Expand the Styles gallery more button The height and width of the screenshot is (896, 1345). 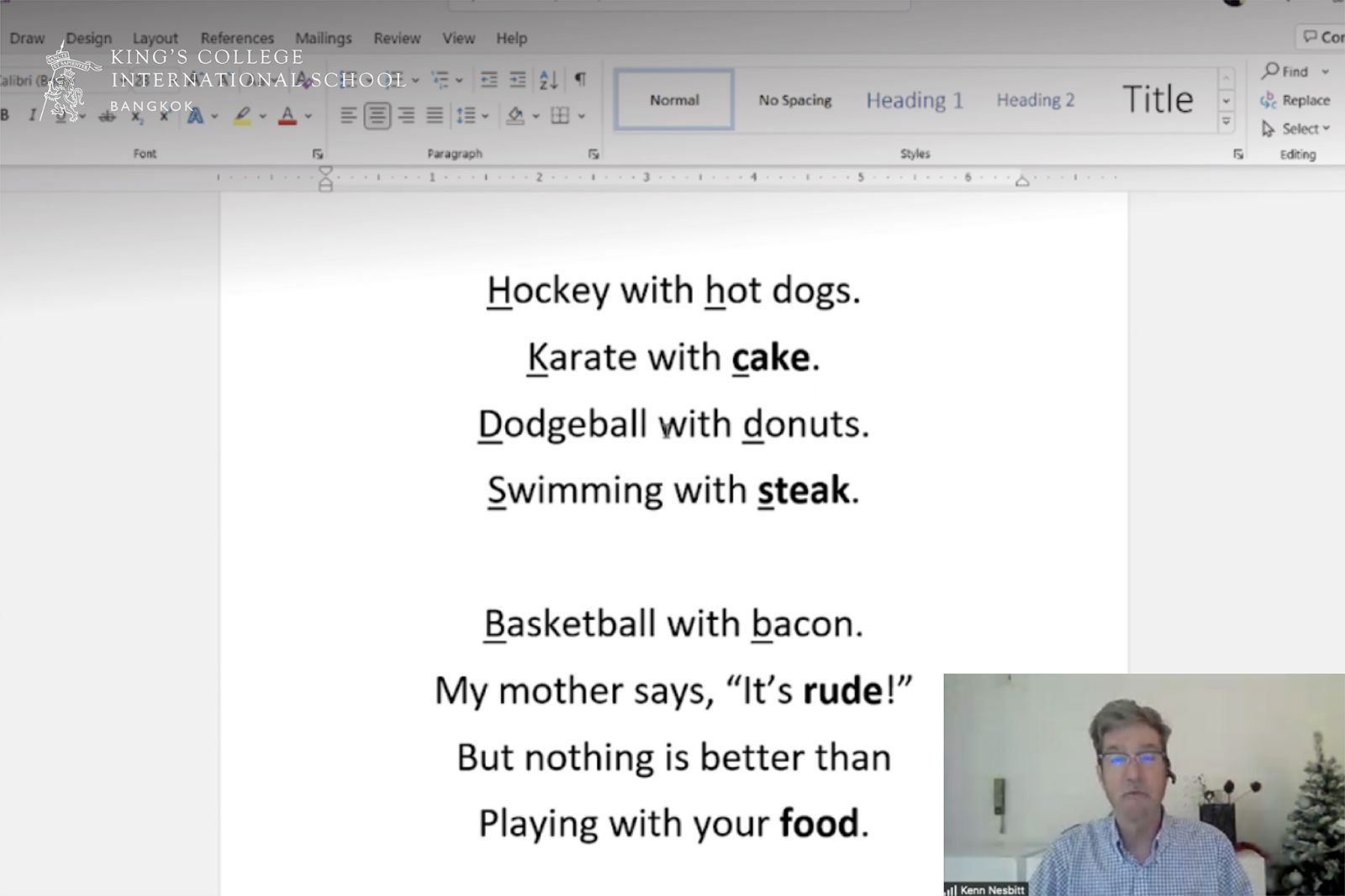pos(1226,122)
